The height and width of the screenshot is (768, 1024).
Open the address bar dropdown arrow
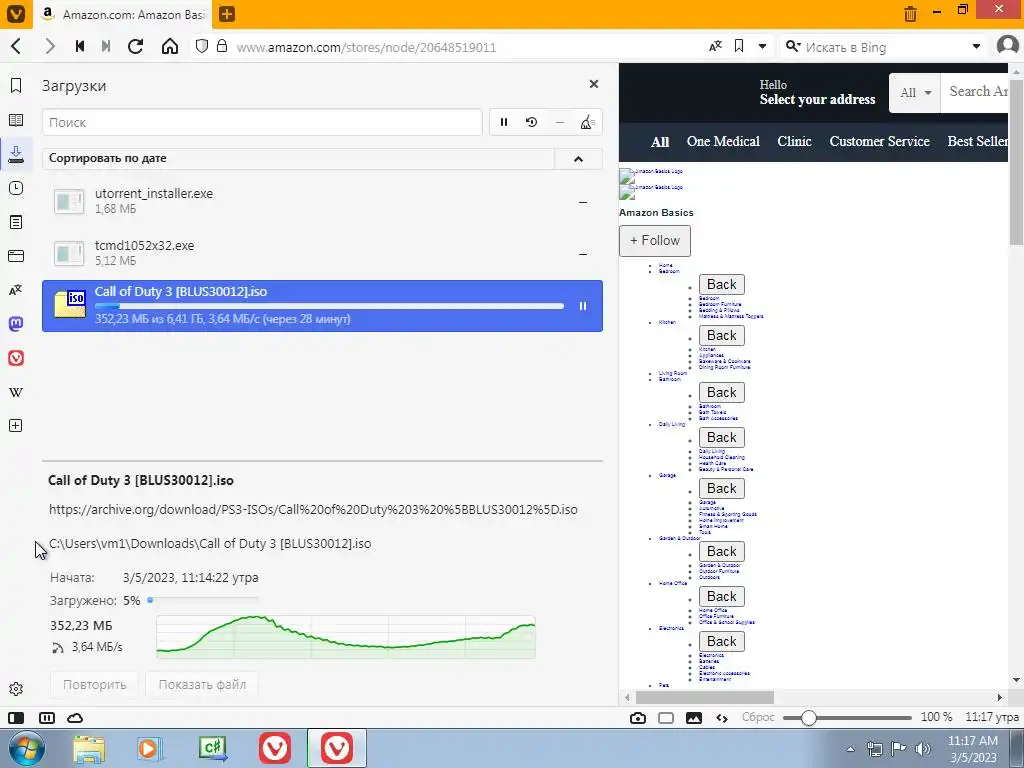point(762,47)
